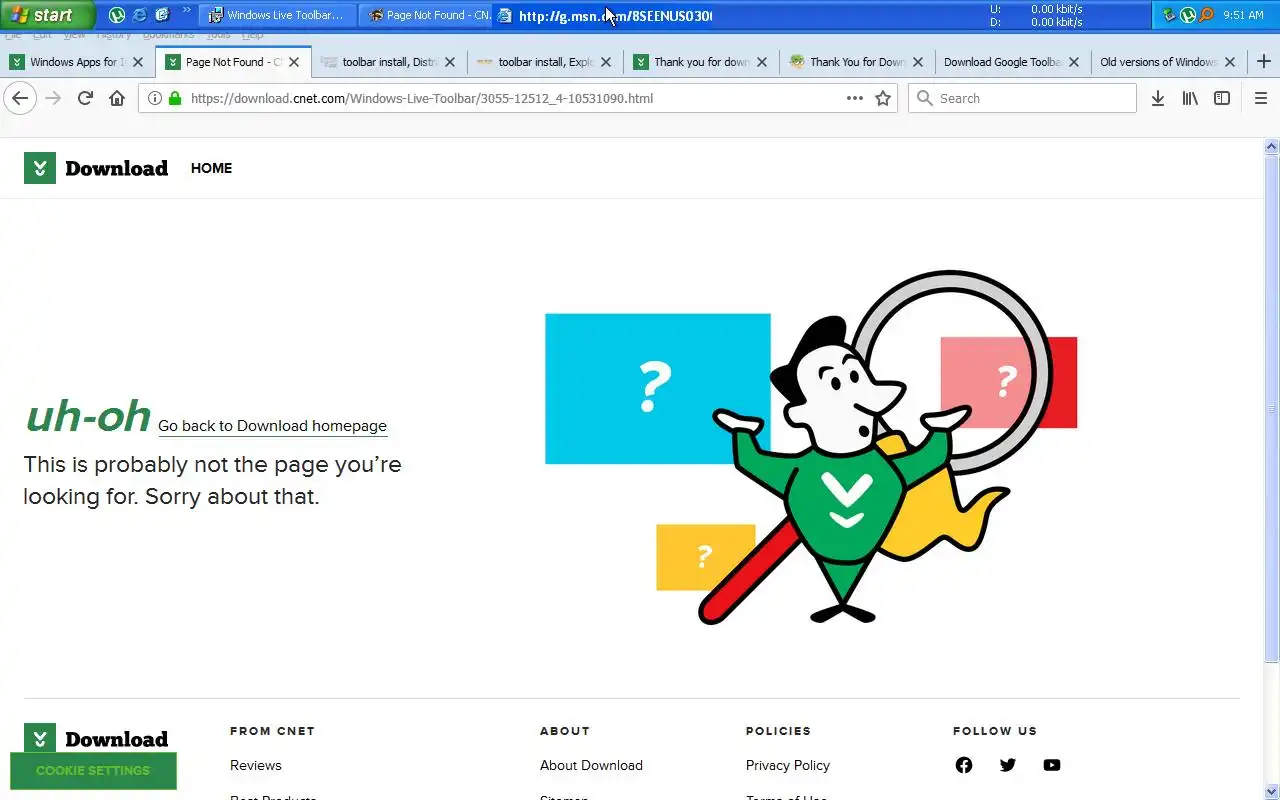Go back one page
1280x800 pixels.
(20, 98)
